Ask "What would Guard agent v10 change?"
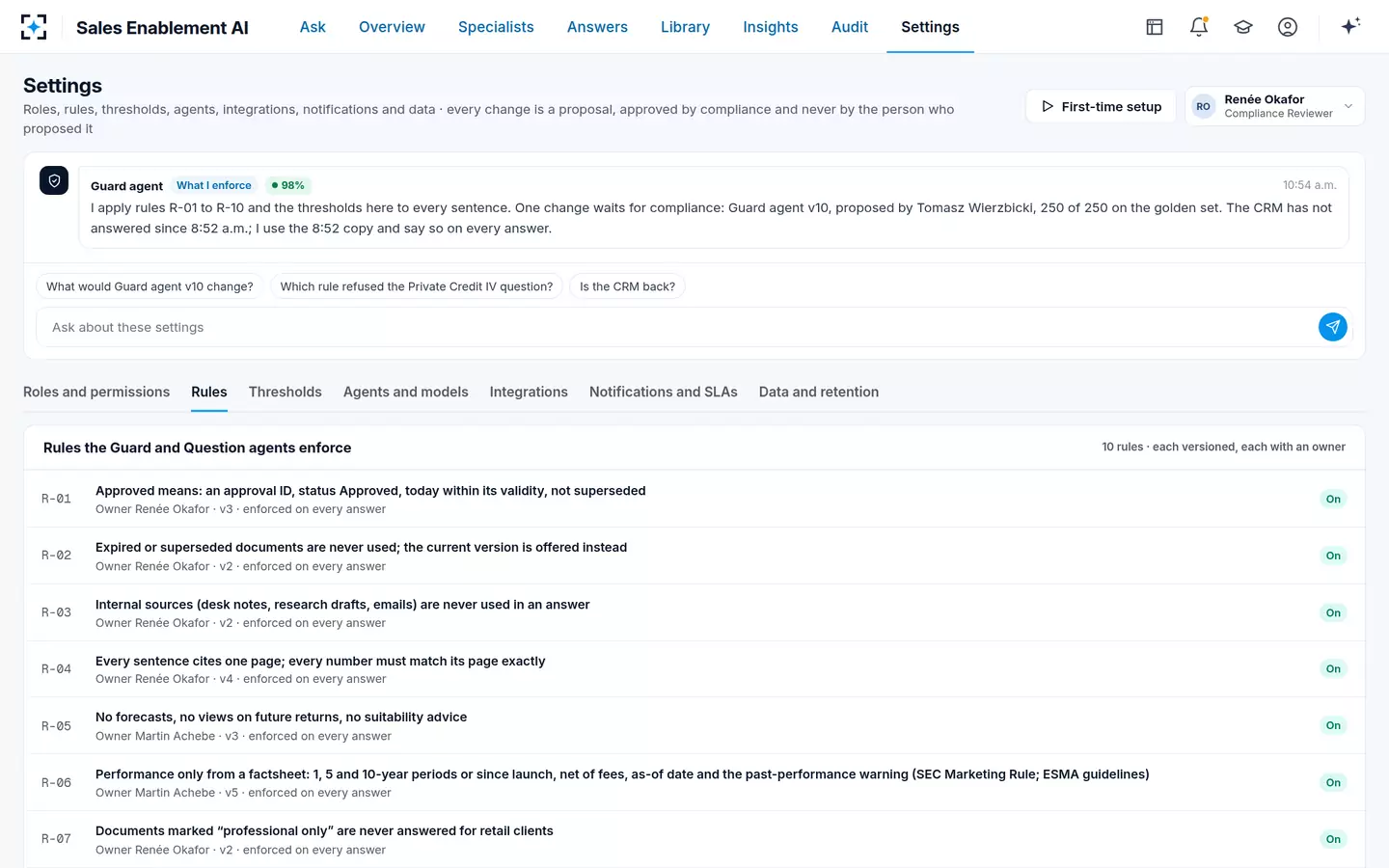 pyautogui.click(x=150, y=286)
